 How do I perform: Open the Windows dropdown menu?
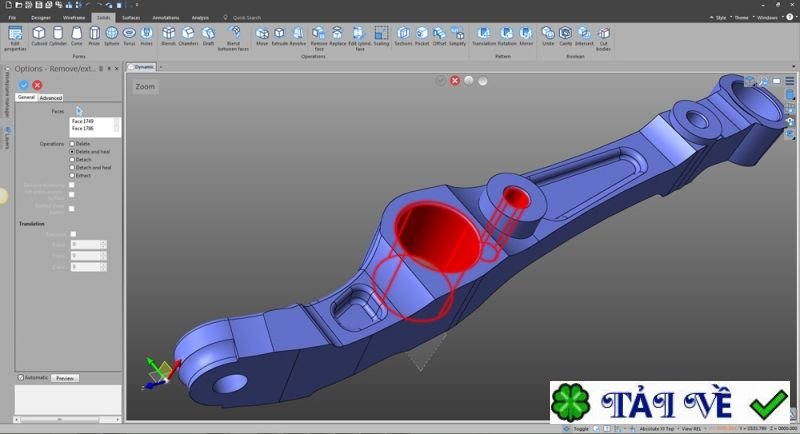click(768, 17)
